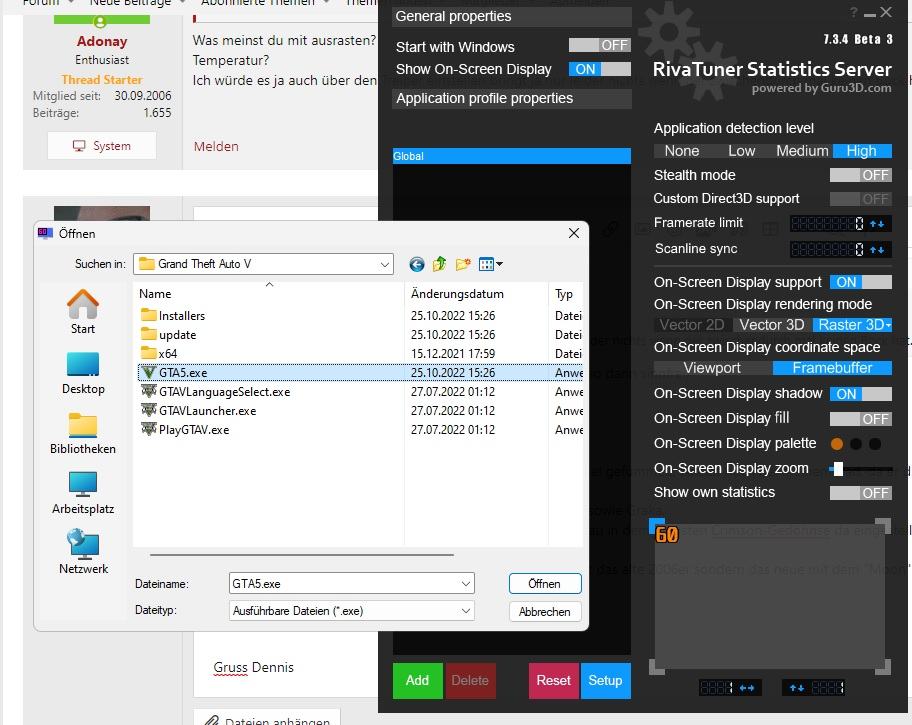This screenshot has height=725, width=912.
Task: Click vertical position arrows below OSD preview
Action: tap(797, 688)
